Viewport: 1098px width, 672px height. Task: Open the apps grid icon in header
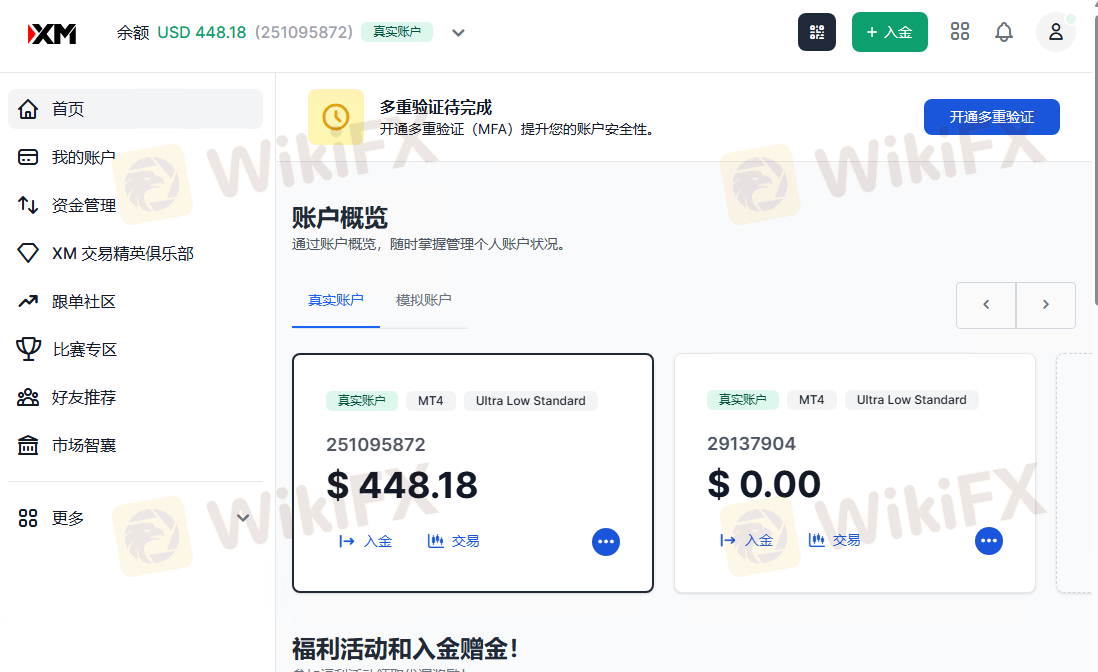tap(959, 32)
